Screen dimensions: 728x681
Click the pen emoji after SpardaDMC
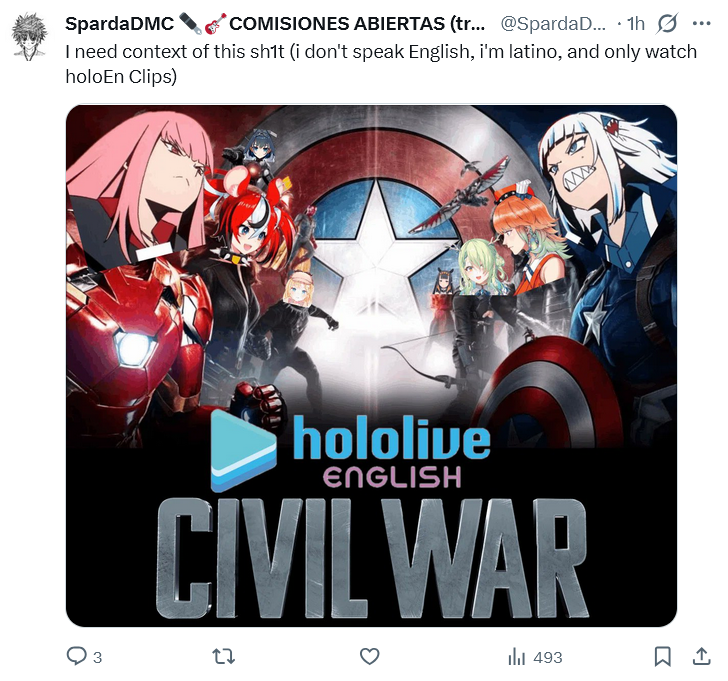click(x=190, y=24)
